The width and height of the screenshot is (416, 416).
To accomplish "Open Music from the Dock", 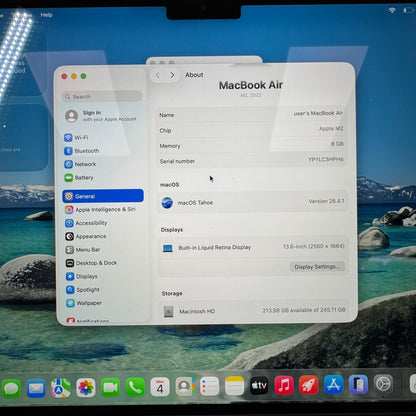I will (x=284, y=385).
